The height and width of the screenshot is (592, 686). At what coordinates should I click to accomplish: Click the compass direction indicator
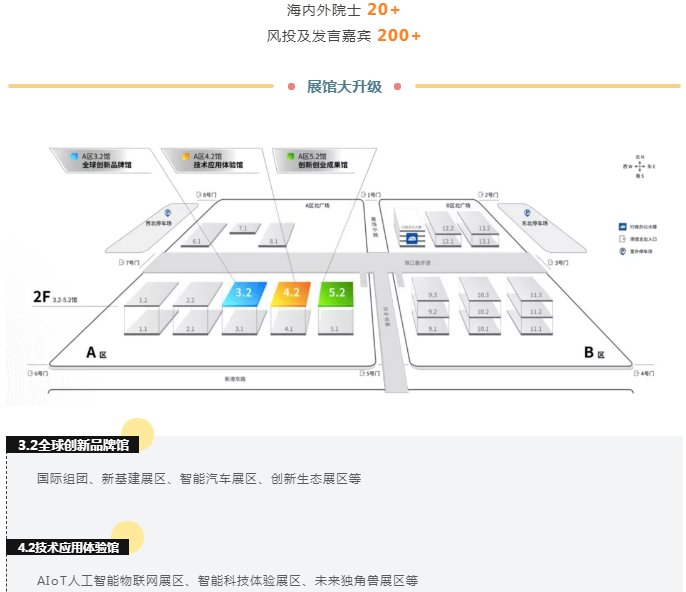[638, 164]
